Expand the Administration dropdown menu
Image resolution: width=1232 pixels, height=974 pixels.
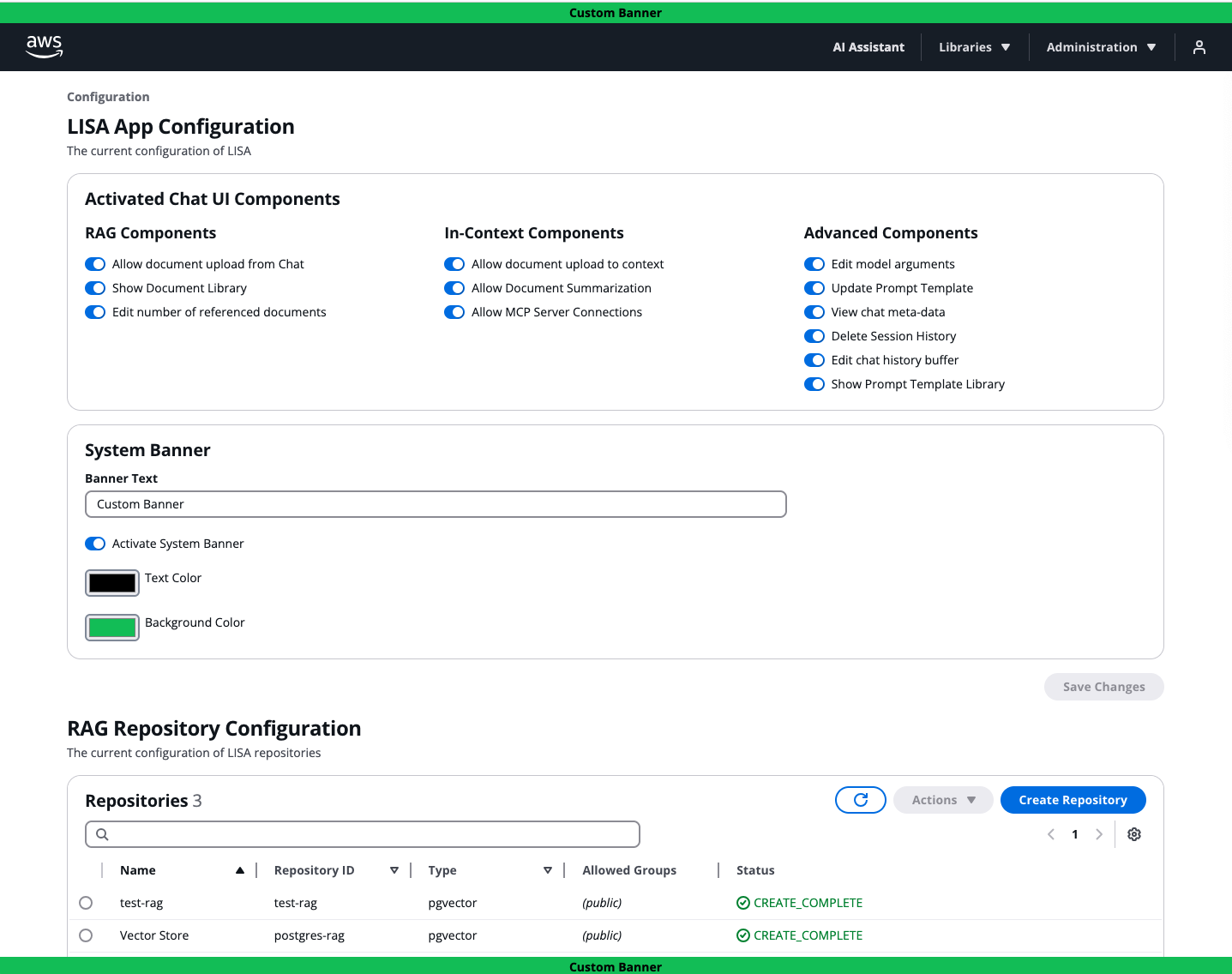(1102, 47)
